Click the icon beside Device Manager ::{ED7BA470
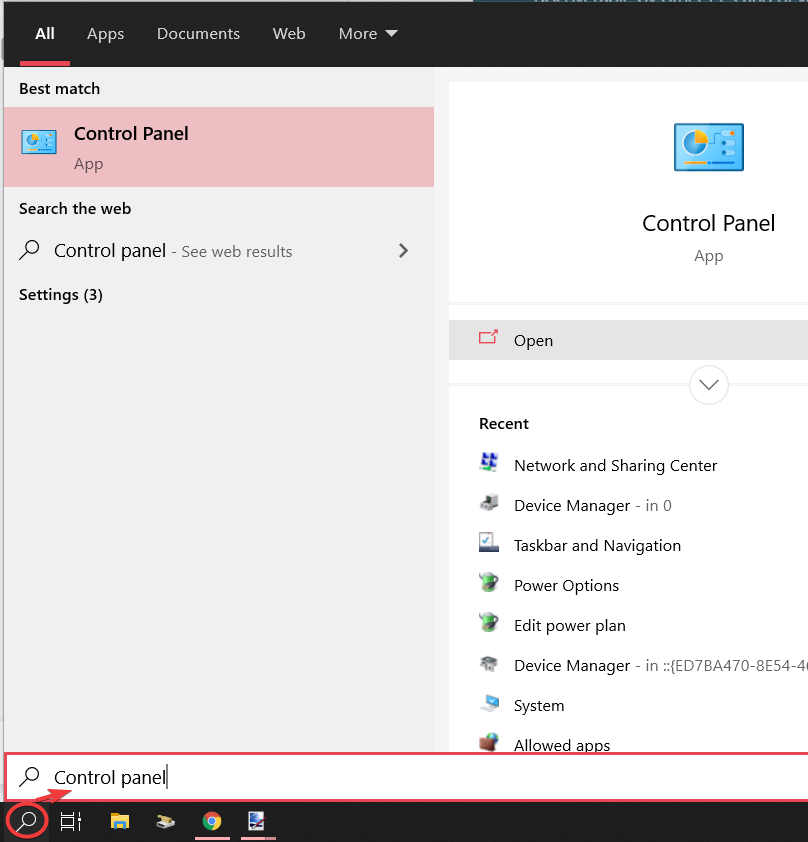 489,663
